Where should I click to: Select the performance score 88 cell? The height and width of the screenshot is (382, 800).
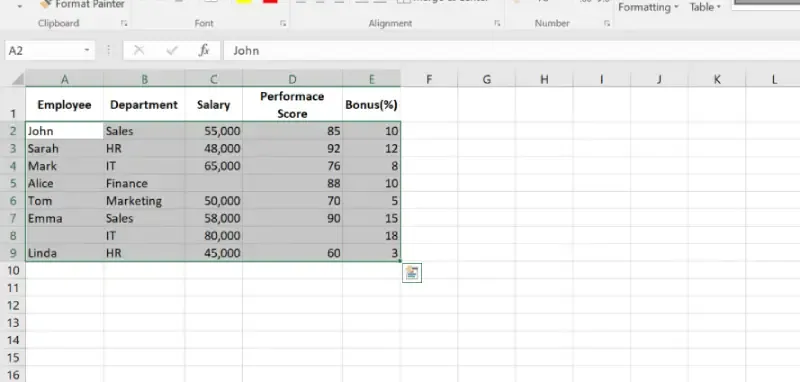click(292, 183)
